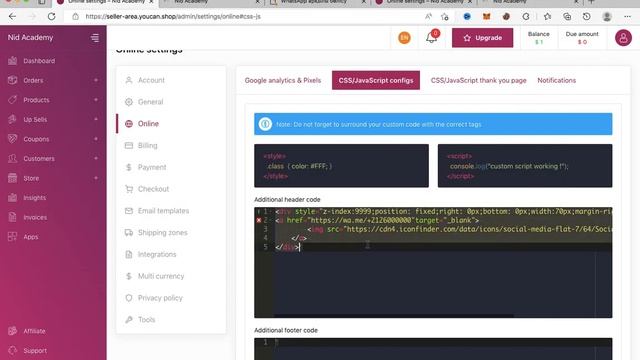Click the EN language badge
640x360 pixels.
[x=404, y=38]
